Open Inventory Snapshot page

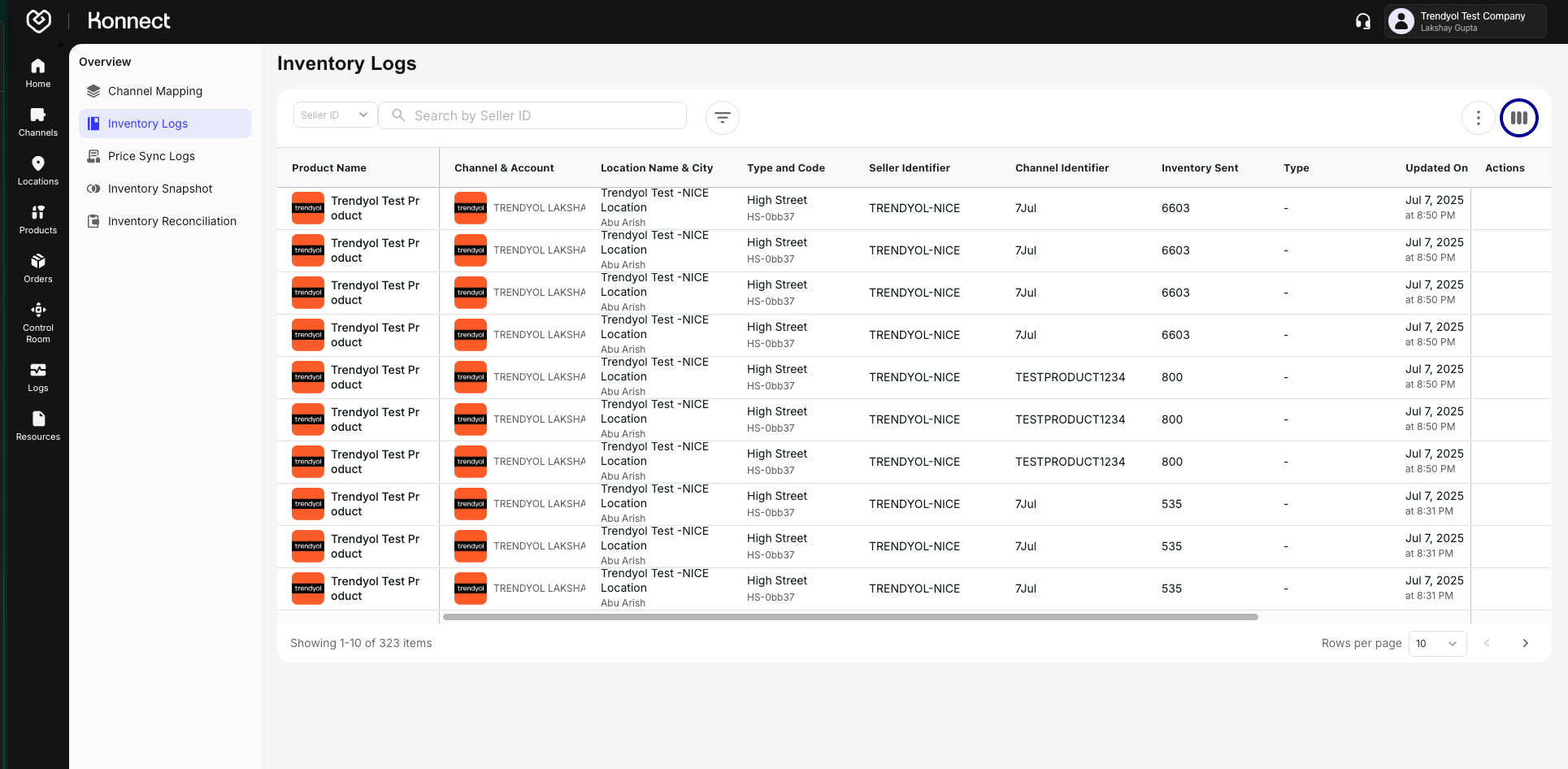[165, 189]
